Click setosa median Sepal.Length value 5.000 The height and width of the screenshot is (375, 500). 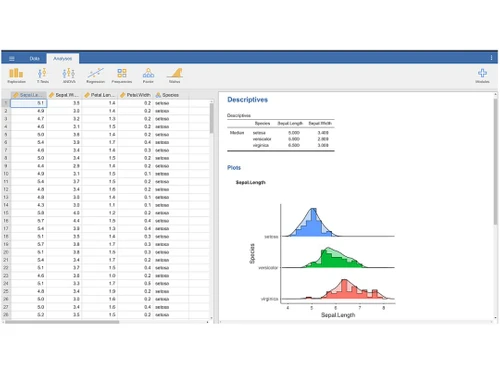click(294, 133)
